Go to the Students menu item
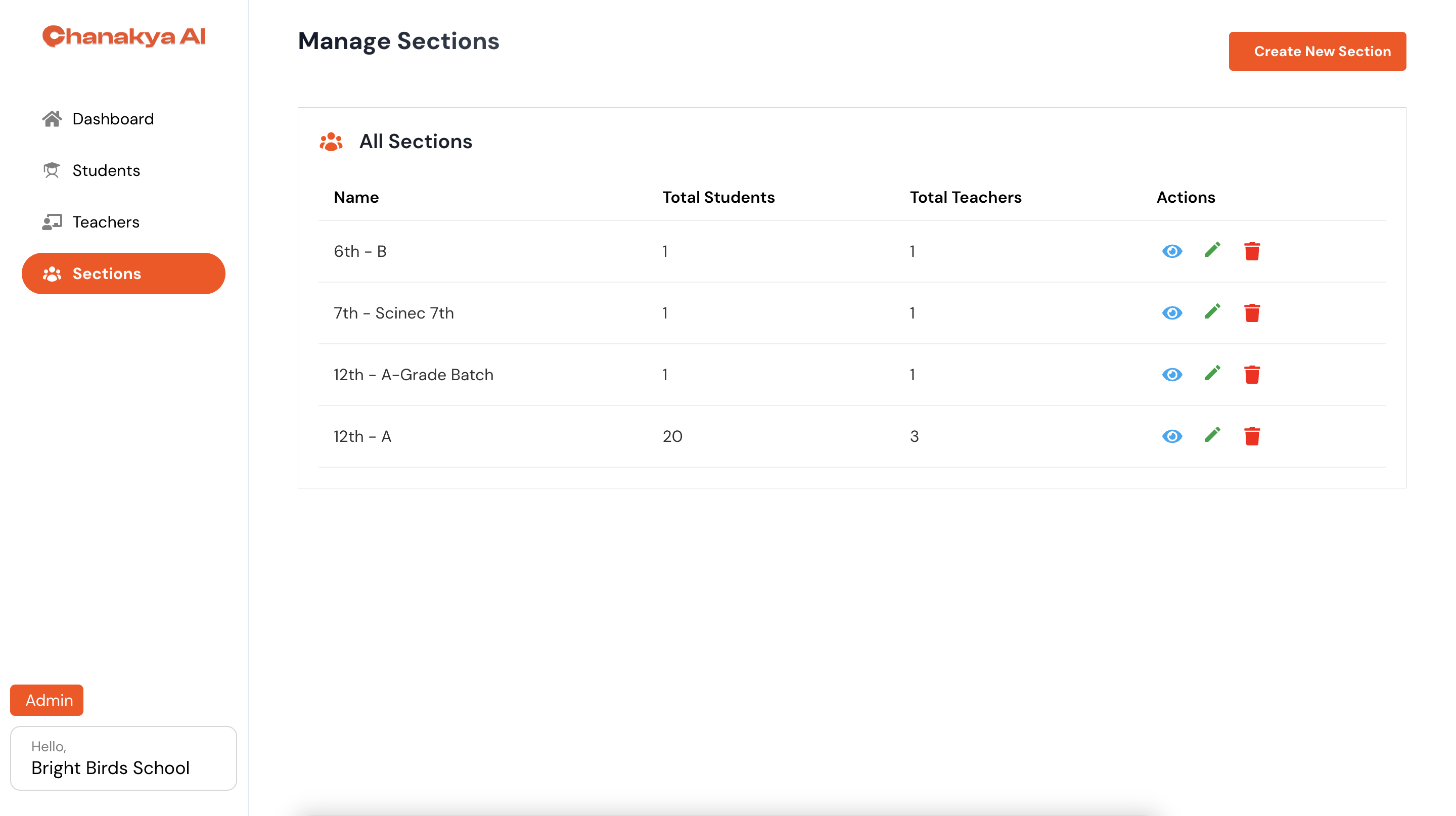 pos(123,170)
